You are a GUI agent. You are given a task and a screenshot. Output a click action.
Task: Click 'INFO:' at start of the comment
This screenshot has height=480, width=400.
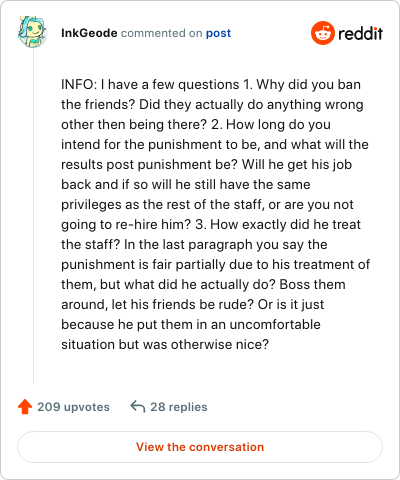[79, 84]
